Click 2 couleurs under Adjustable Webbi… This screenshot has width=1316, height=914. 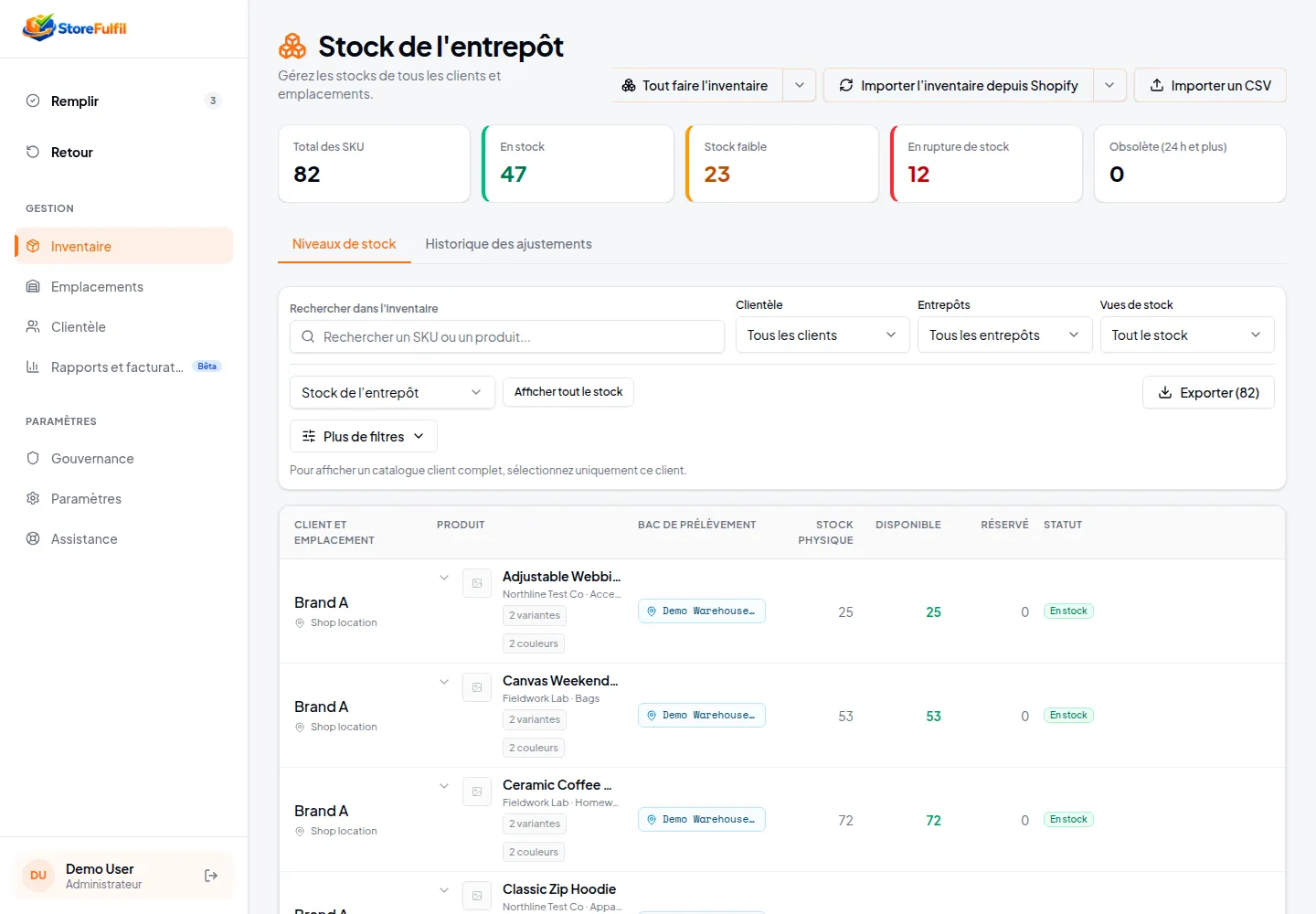[534, 643]
